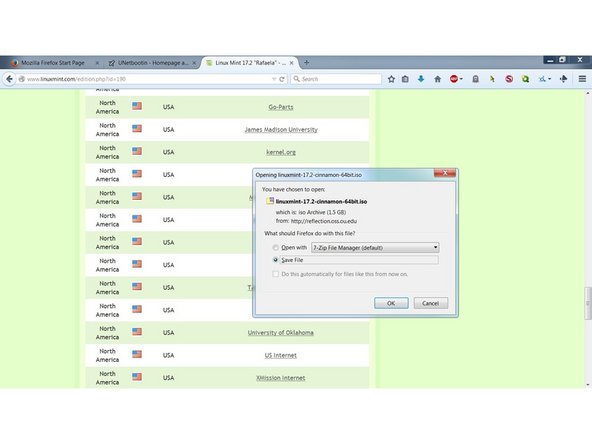This screenshot has width=592, height=444.
Task: Click the scrollbar up arrow
Action: (588, 92)
